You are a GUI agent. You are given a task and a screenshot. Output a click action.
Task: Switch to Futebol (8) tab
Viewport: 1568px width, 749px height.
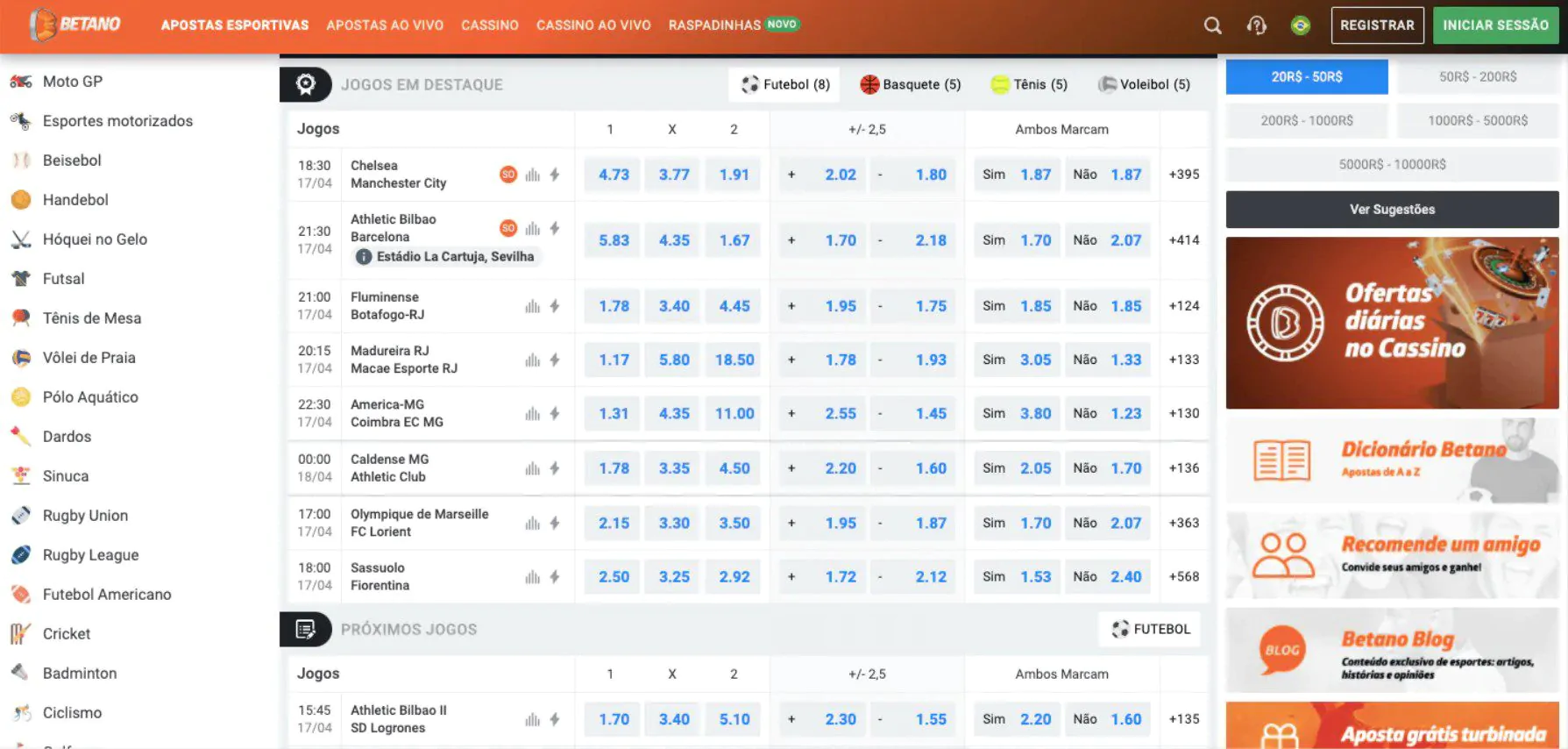(x=785, y=84)
